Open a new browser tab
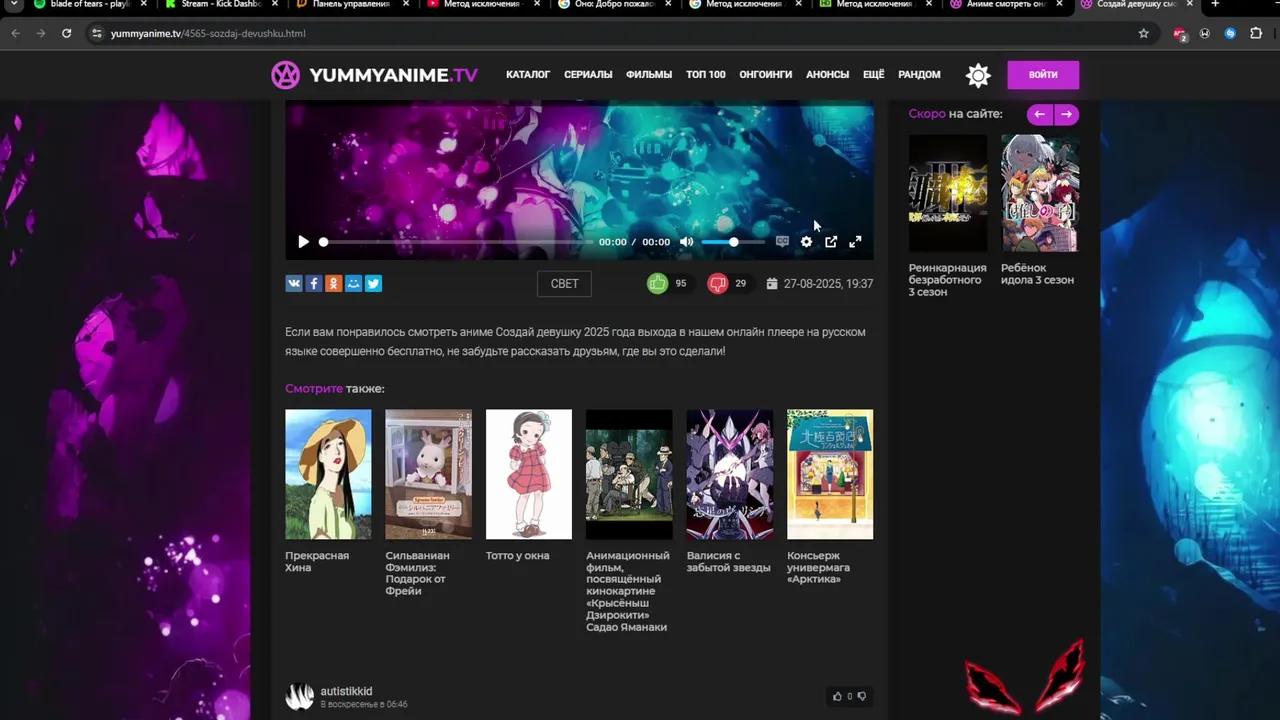 click(1215, 5)
